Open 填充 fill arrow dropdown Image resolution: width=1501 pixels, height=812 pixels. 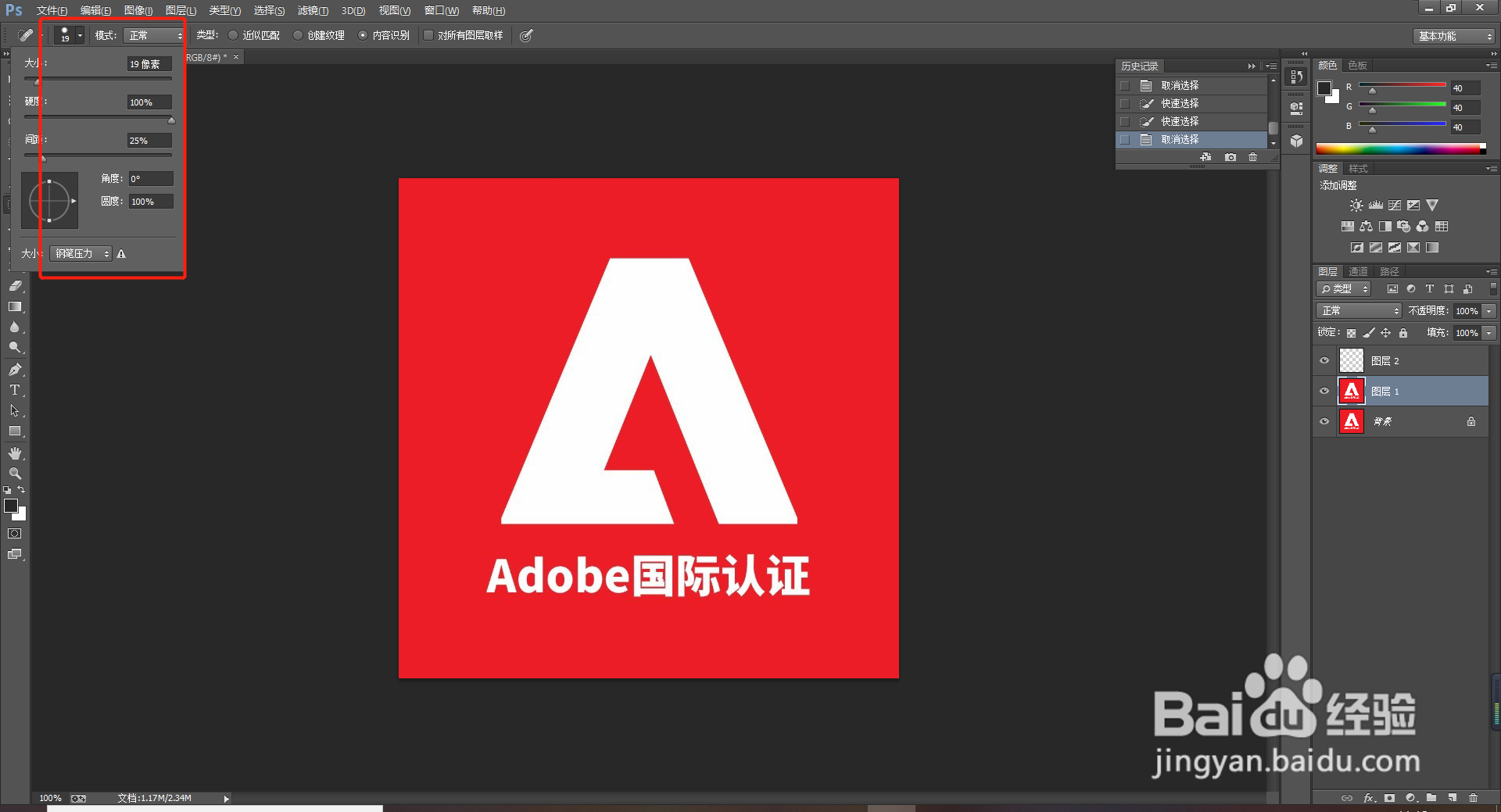pos(1489,333)
